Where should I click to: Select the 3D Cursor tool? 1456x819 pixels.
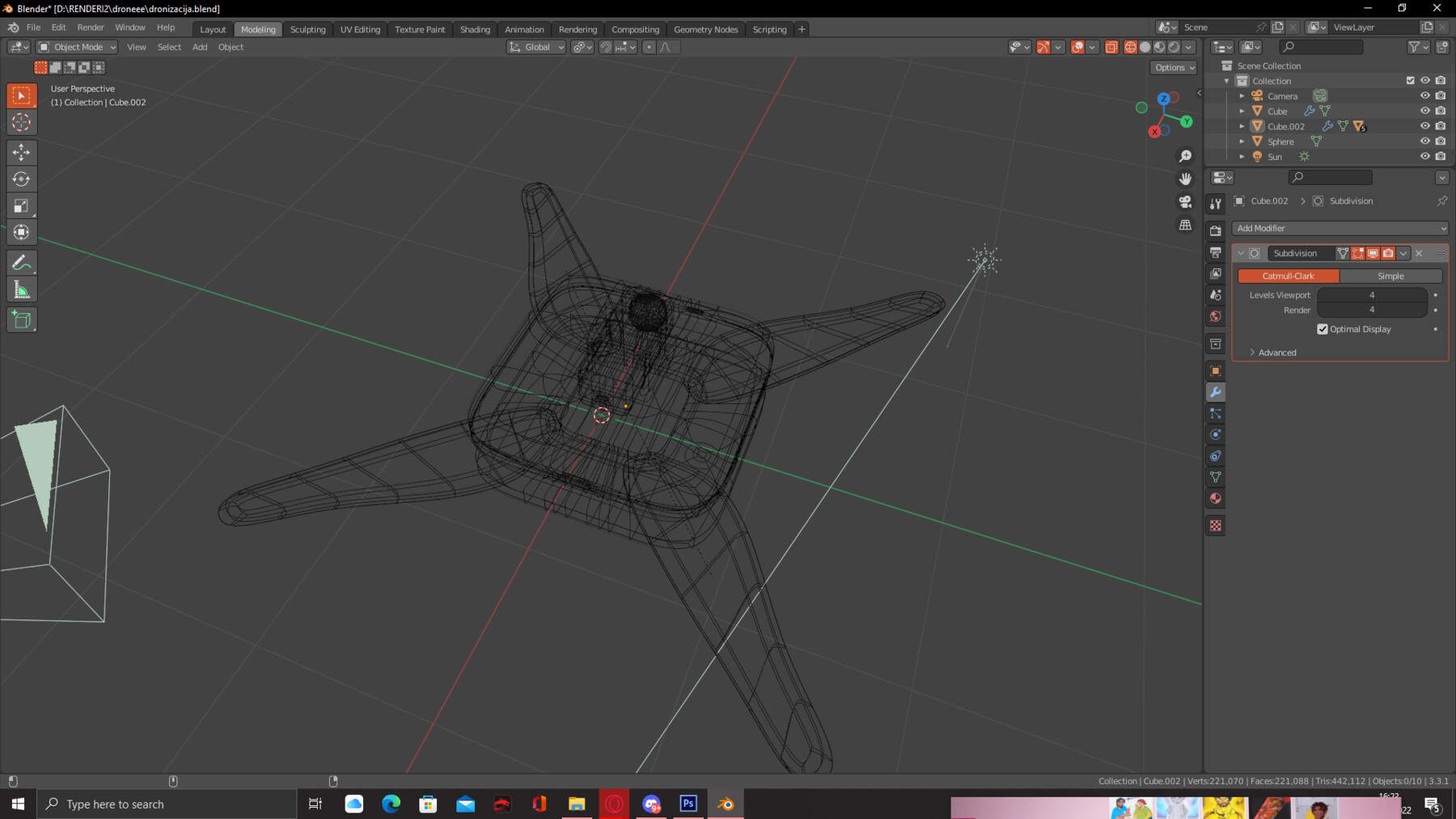pyautogui.click(x=22, y=122)
